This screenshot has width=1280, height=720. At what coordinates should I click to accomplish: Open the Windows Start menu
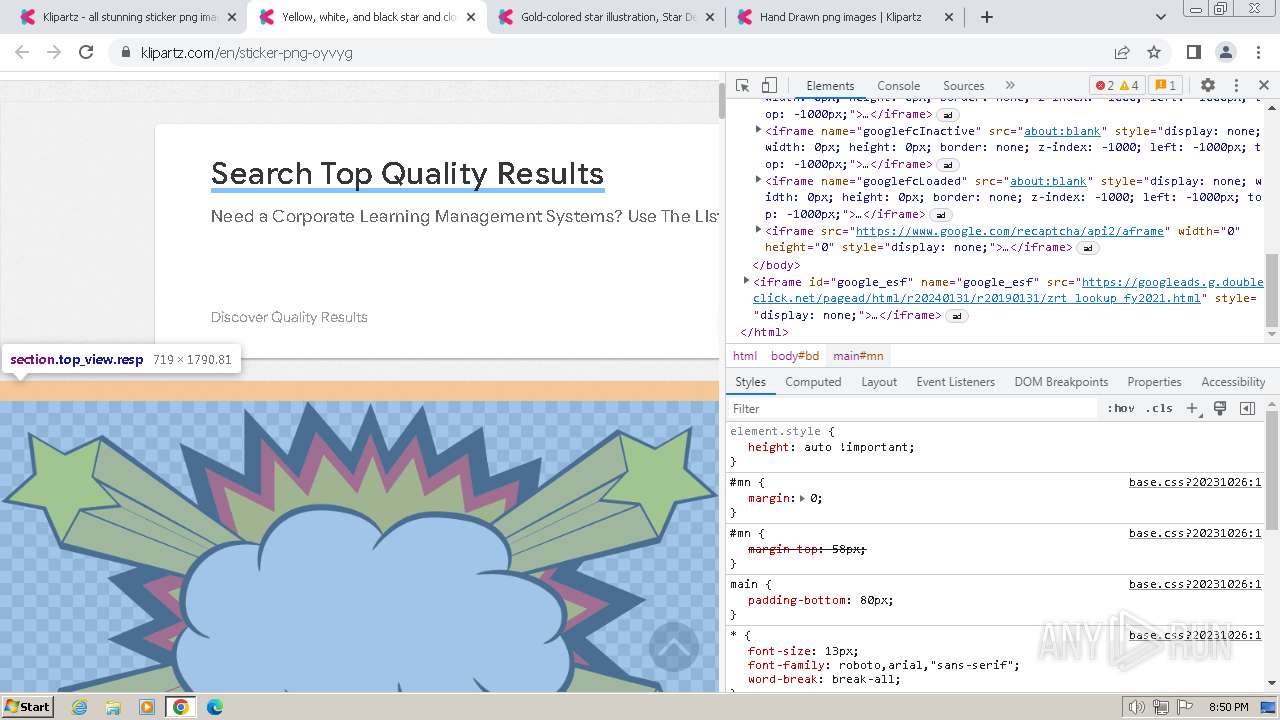(27, 706)
